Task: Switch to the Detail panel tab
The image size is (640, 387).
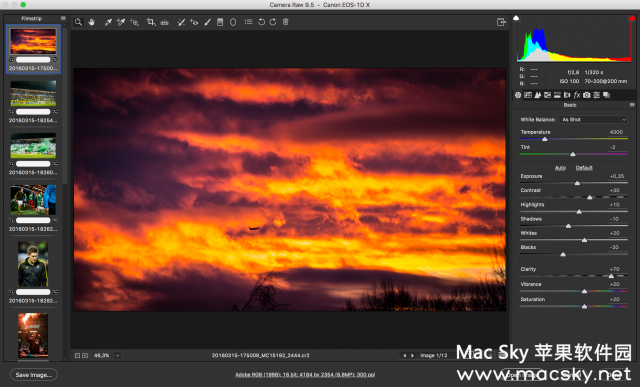Action: coord(538,95)
